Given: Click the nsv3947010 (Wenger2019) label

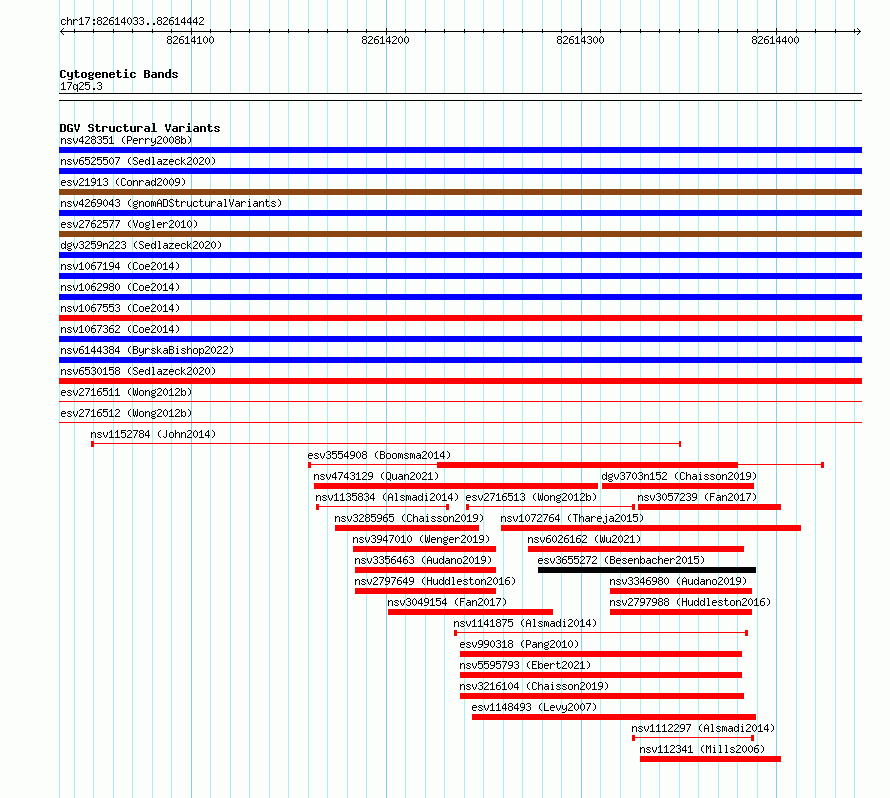Looking at the screenshot, I should (421, 539).
